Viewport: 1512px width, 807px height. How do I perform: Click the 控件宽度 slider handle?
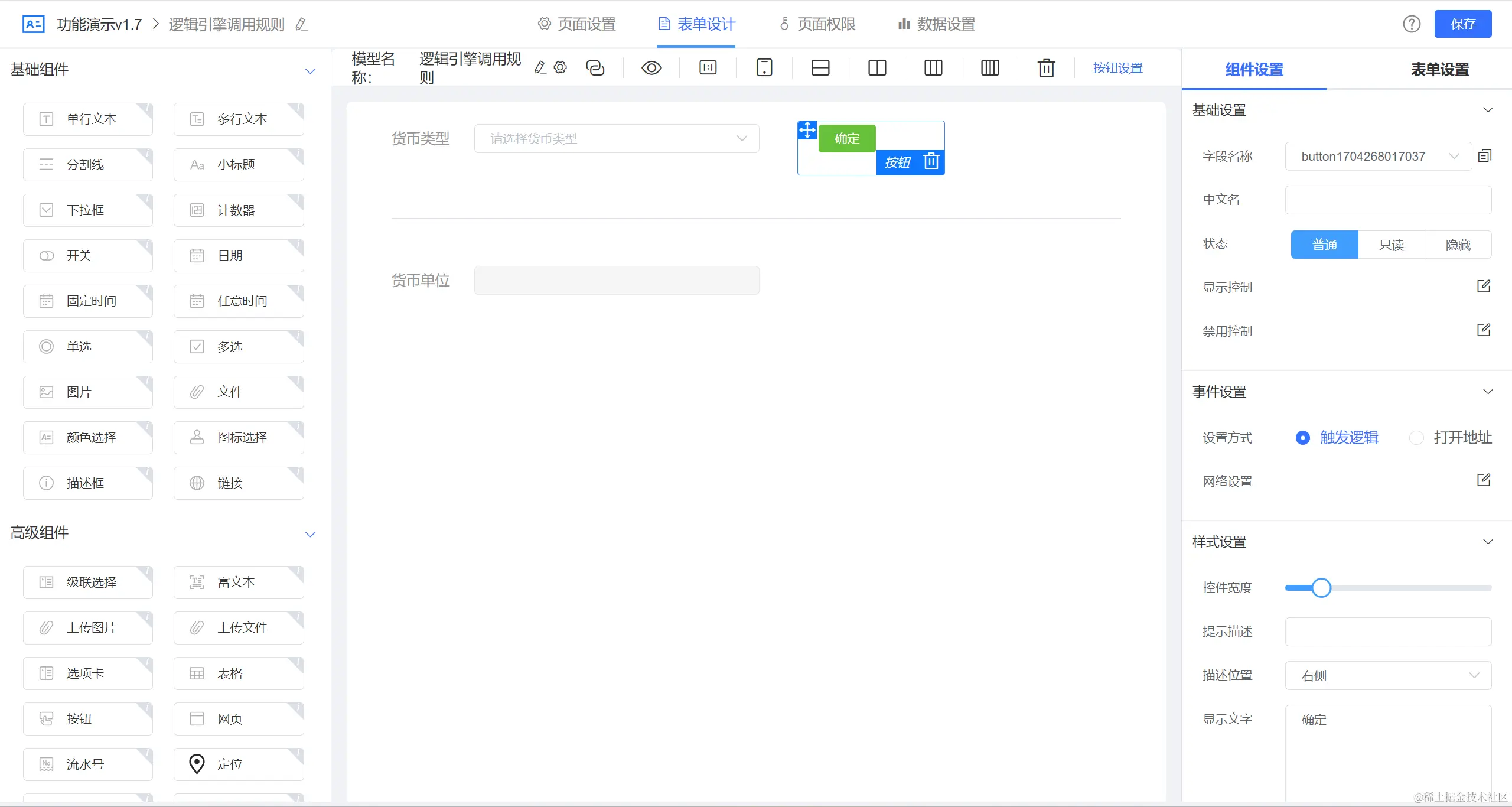click(1321, 588)
